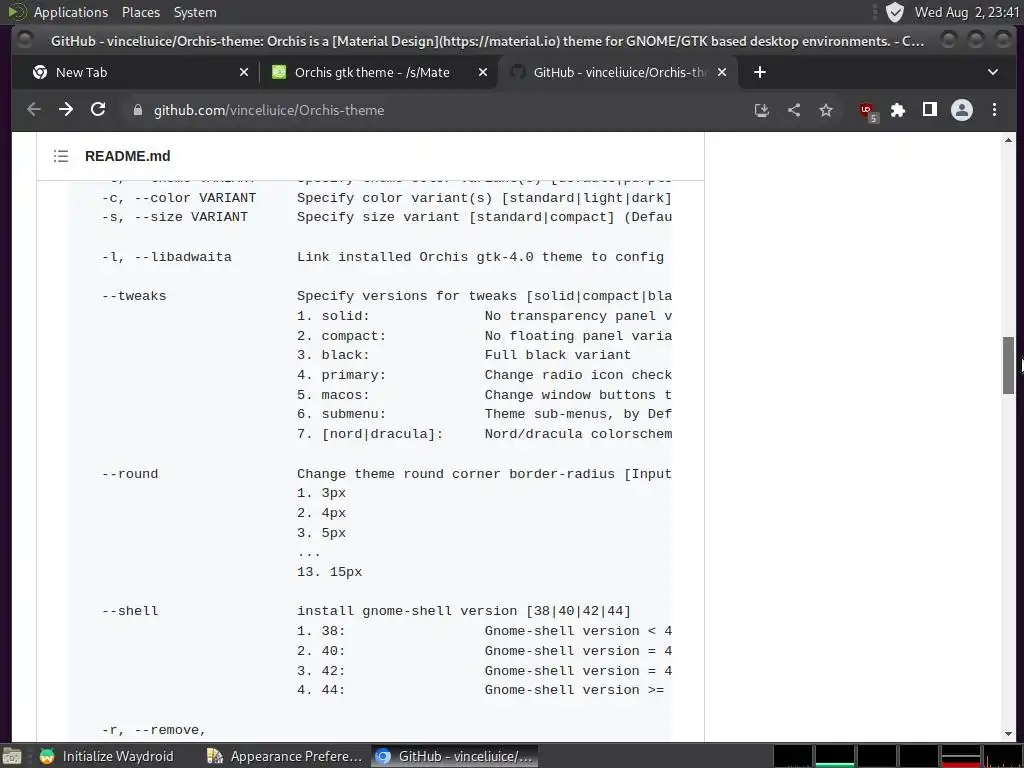Select GitHub window in taskbar
The width and height of the screenshot is (1024, 768).
click(x=455, y=756)
